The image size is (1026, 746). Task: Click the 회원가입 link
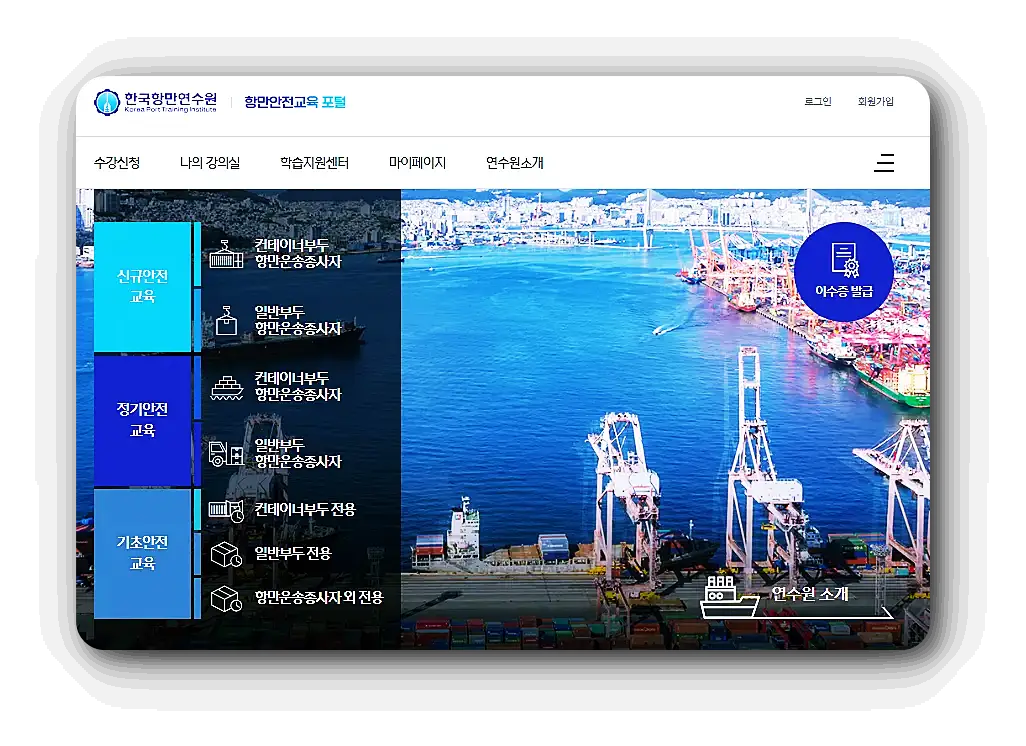click(x=876, y=101)
